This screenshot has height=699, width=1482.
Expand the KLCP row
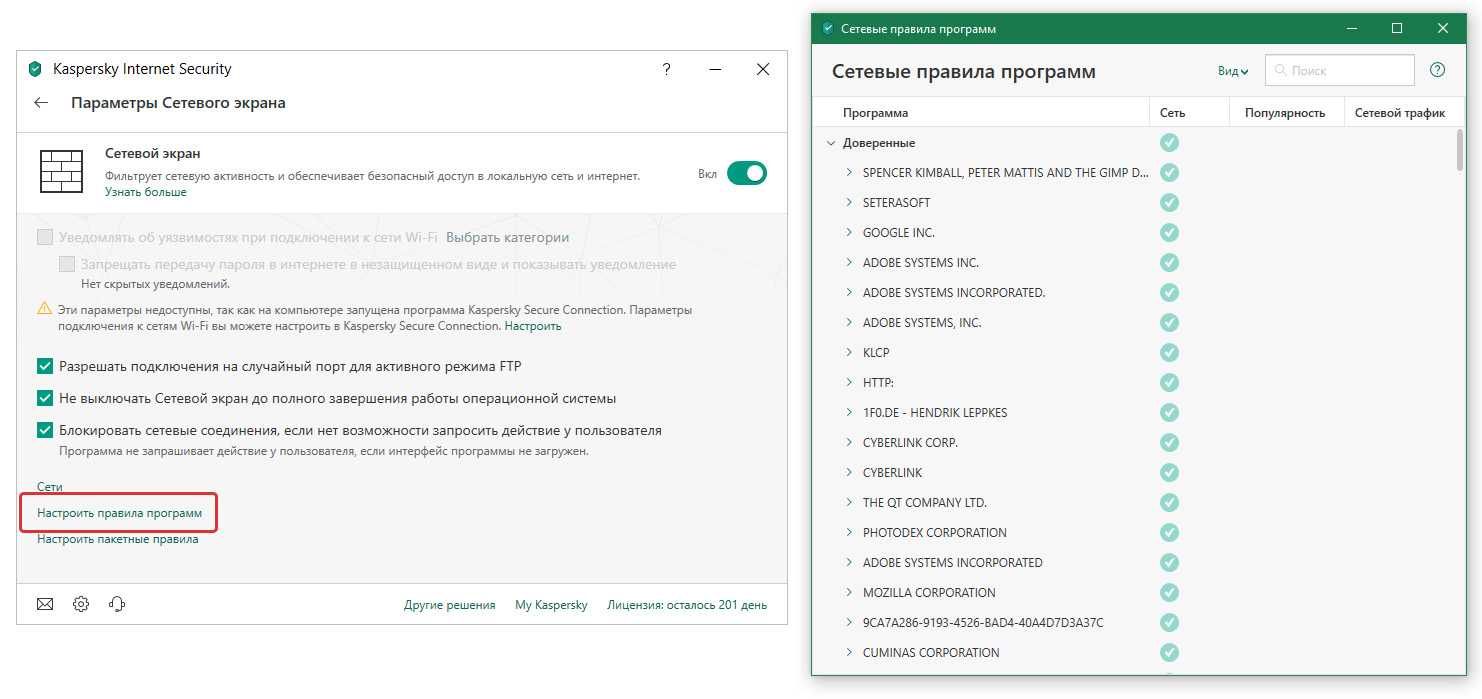coord(850,352)
